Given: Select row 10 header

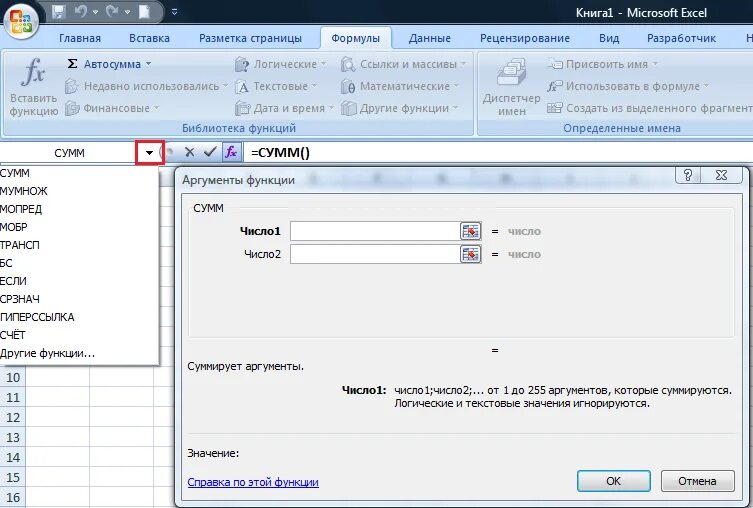Looking at the screenshot, I should coord(13,377).
